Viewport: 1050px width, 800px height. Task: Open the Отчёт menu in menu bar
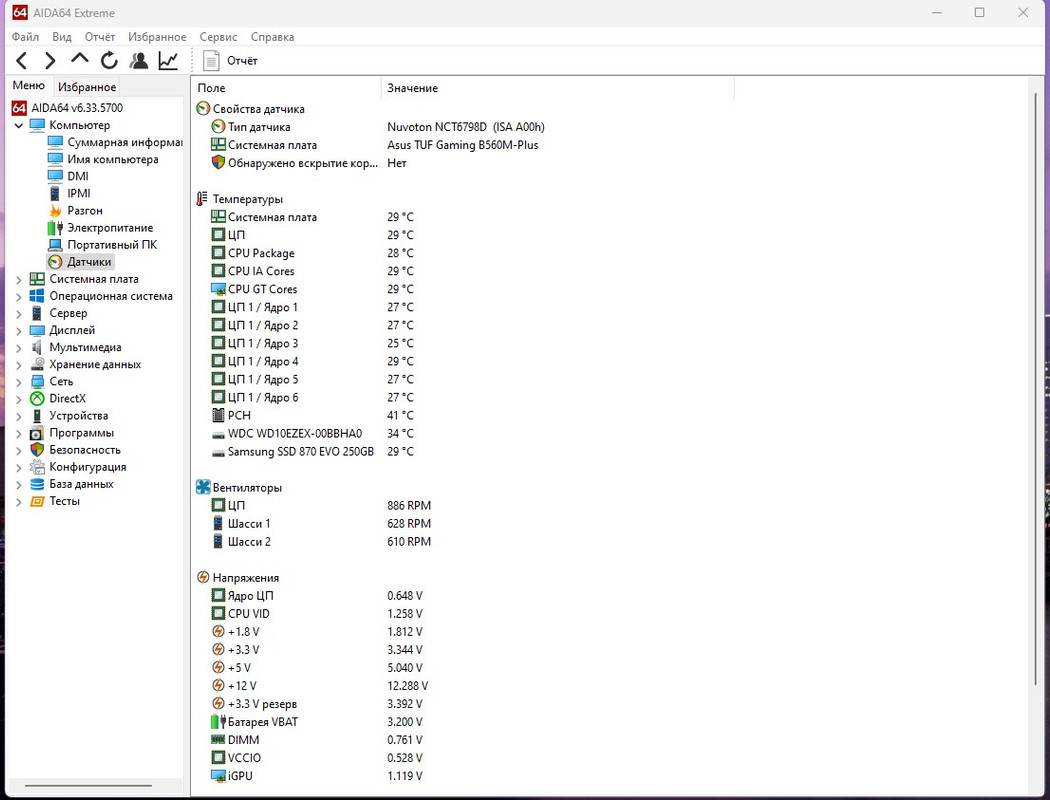(x=100, y=37)
